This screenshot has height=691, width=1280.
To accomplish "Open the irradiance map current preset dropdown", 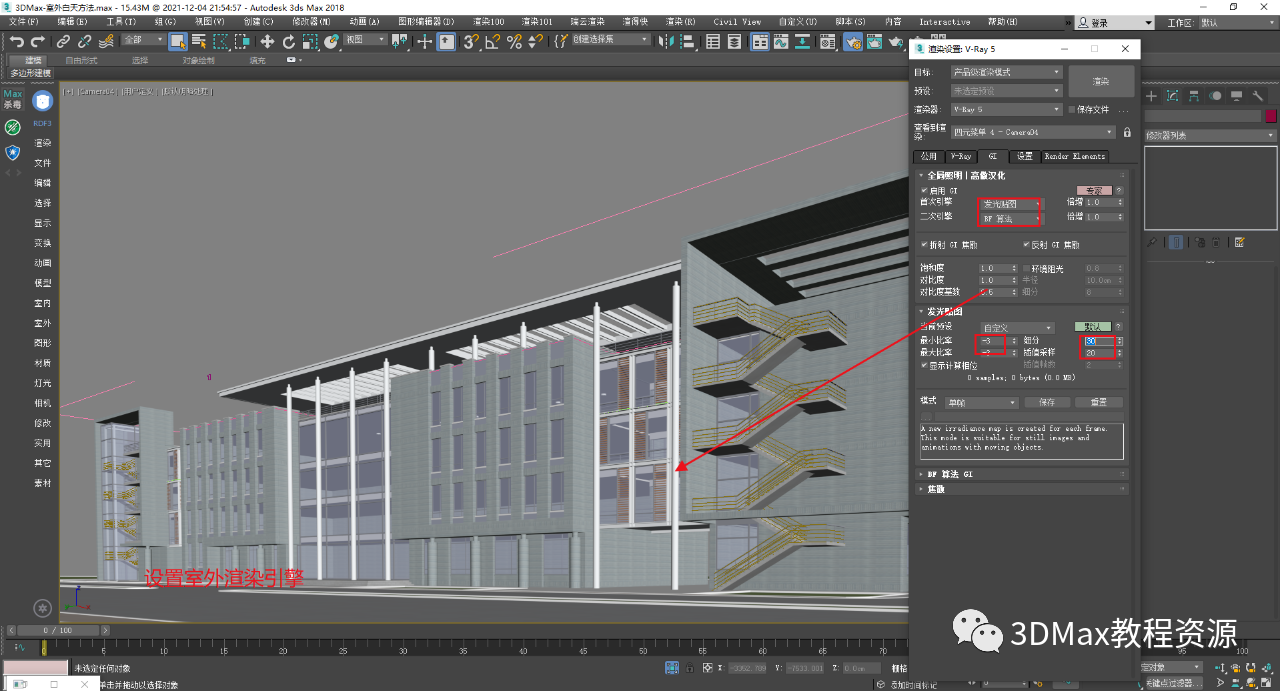I will tap(1017, 327).
